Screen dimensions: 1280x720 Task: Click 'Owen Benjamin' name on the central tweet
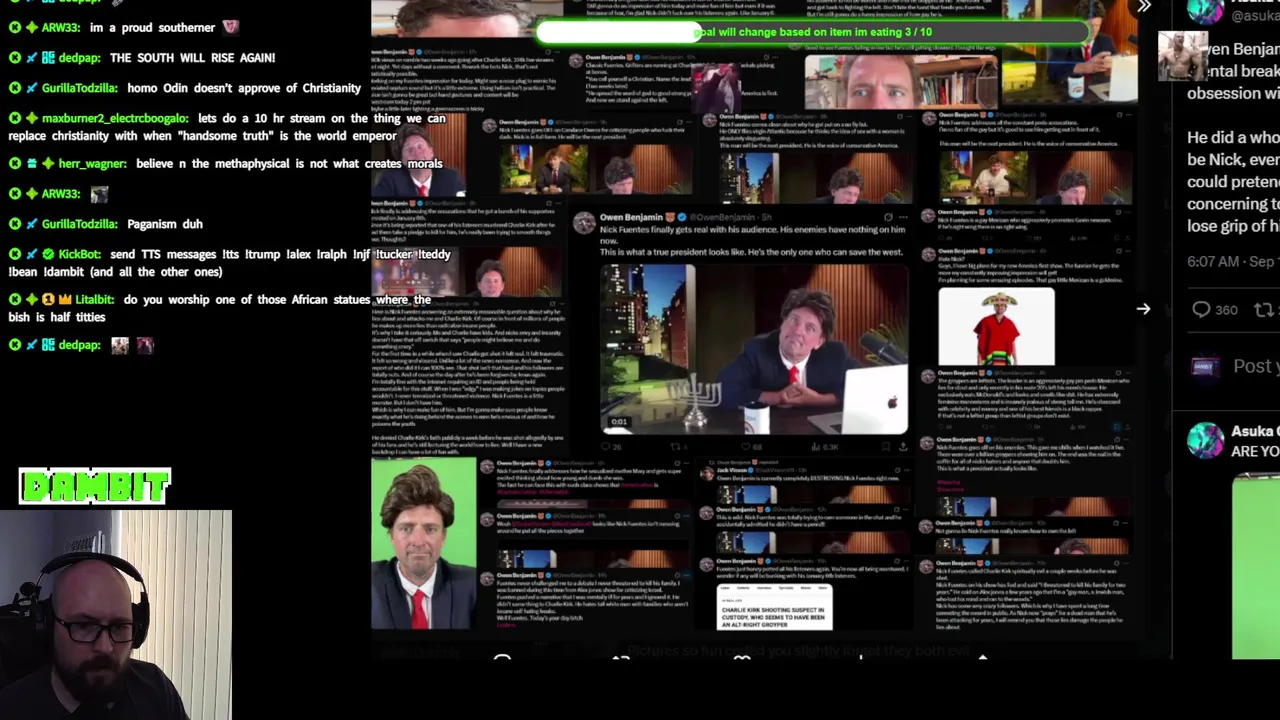coord(632,217)
